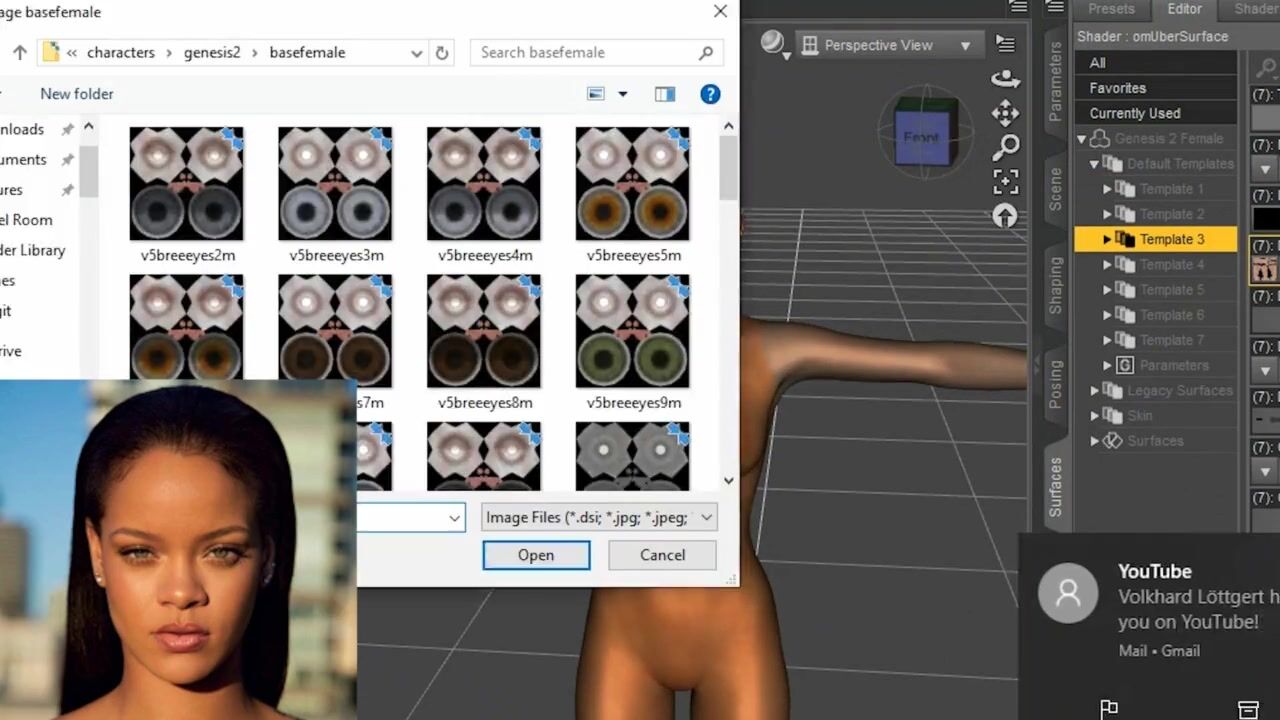Click the reset camera arrow icon

pyautogui.click(x=1005, y=216)
